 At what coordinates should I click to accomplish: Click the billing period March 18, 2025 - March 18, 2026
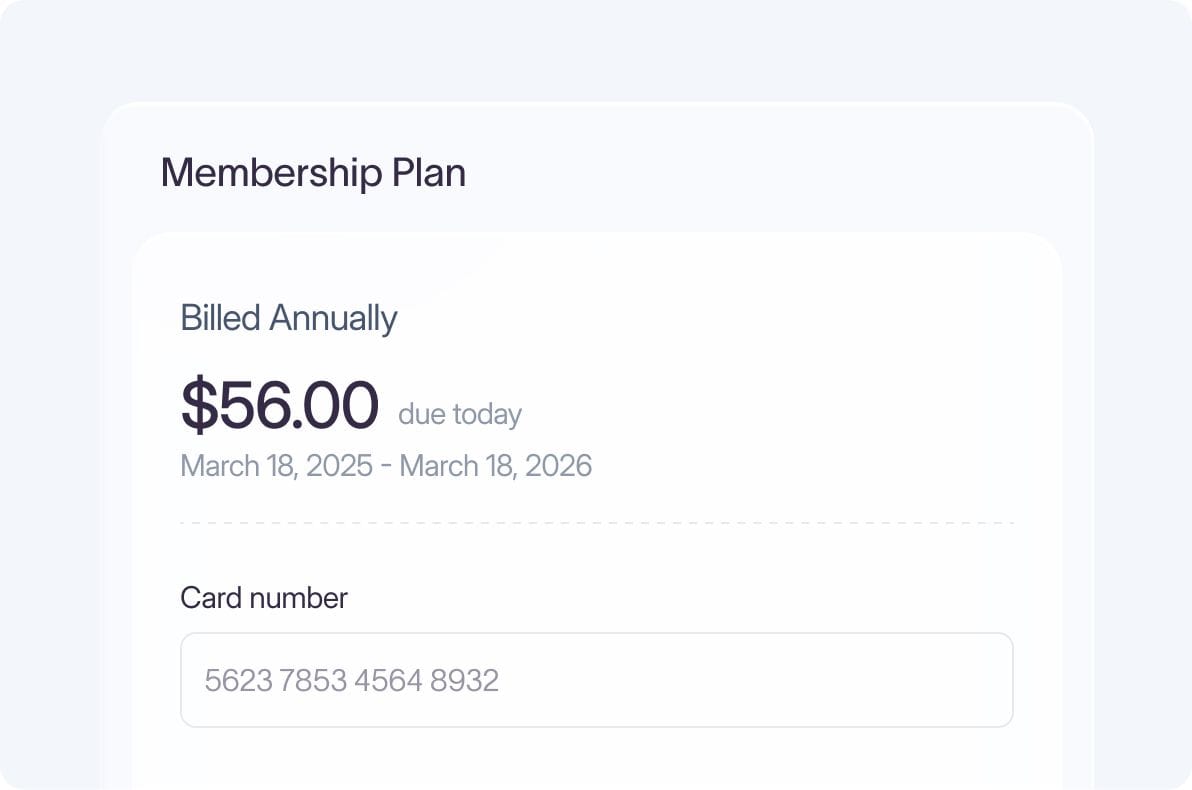pyautogui.click(x=385, y=465)
